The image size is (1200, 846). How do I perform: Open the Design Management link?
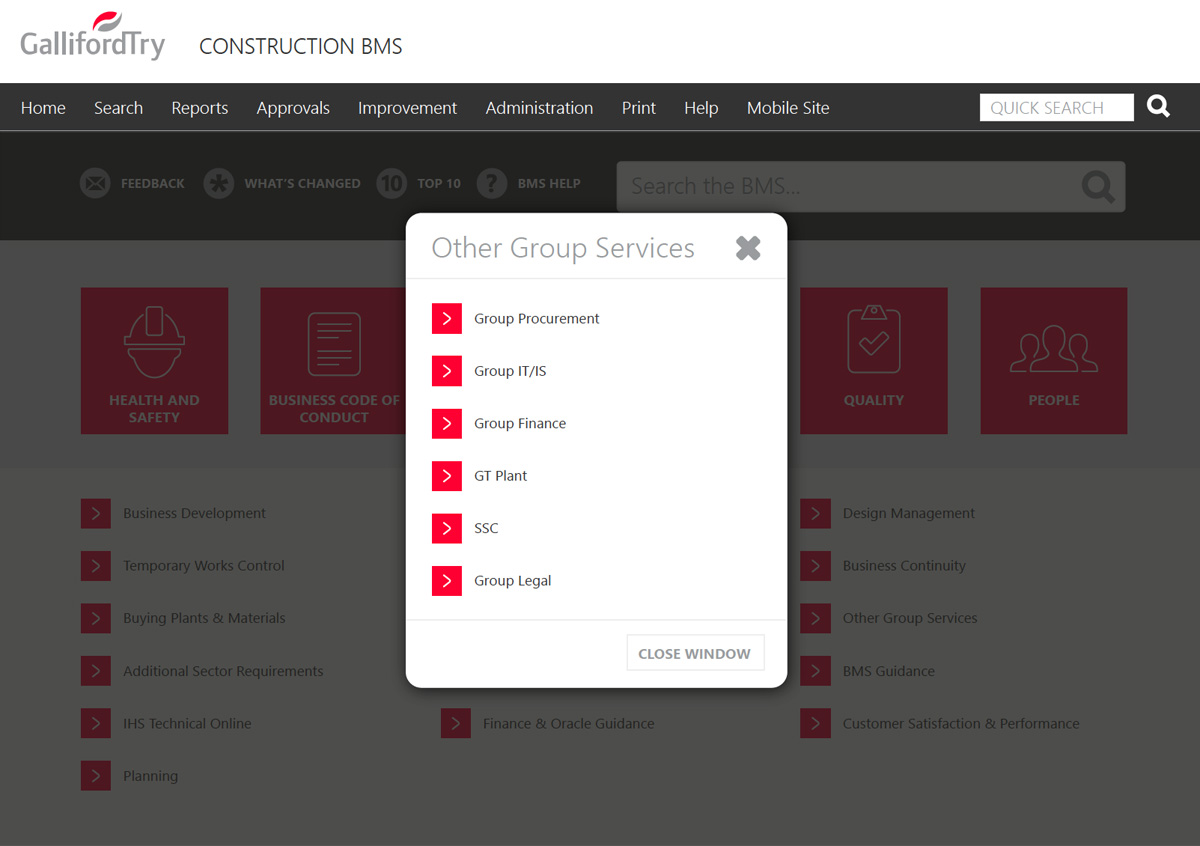[x=909, y=513]
